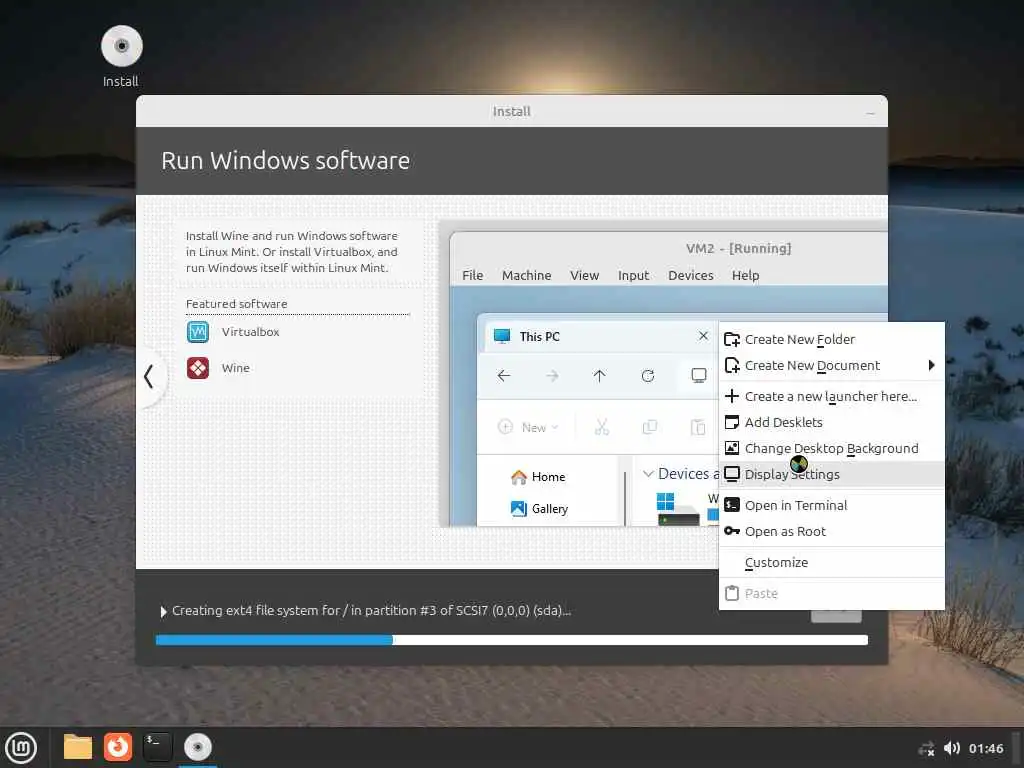Click the installation progress bar

(x=511, y=640)
